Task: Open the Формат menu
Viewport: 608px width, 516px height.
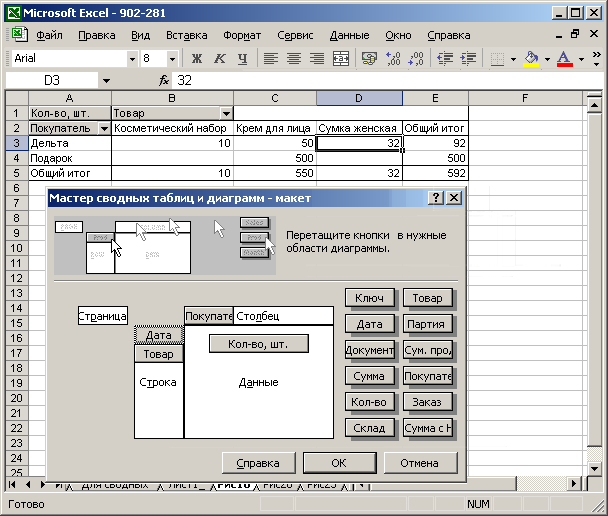Action: click(x=242, y=35)
